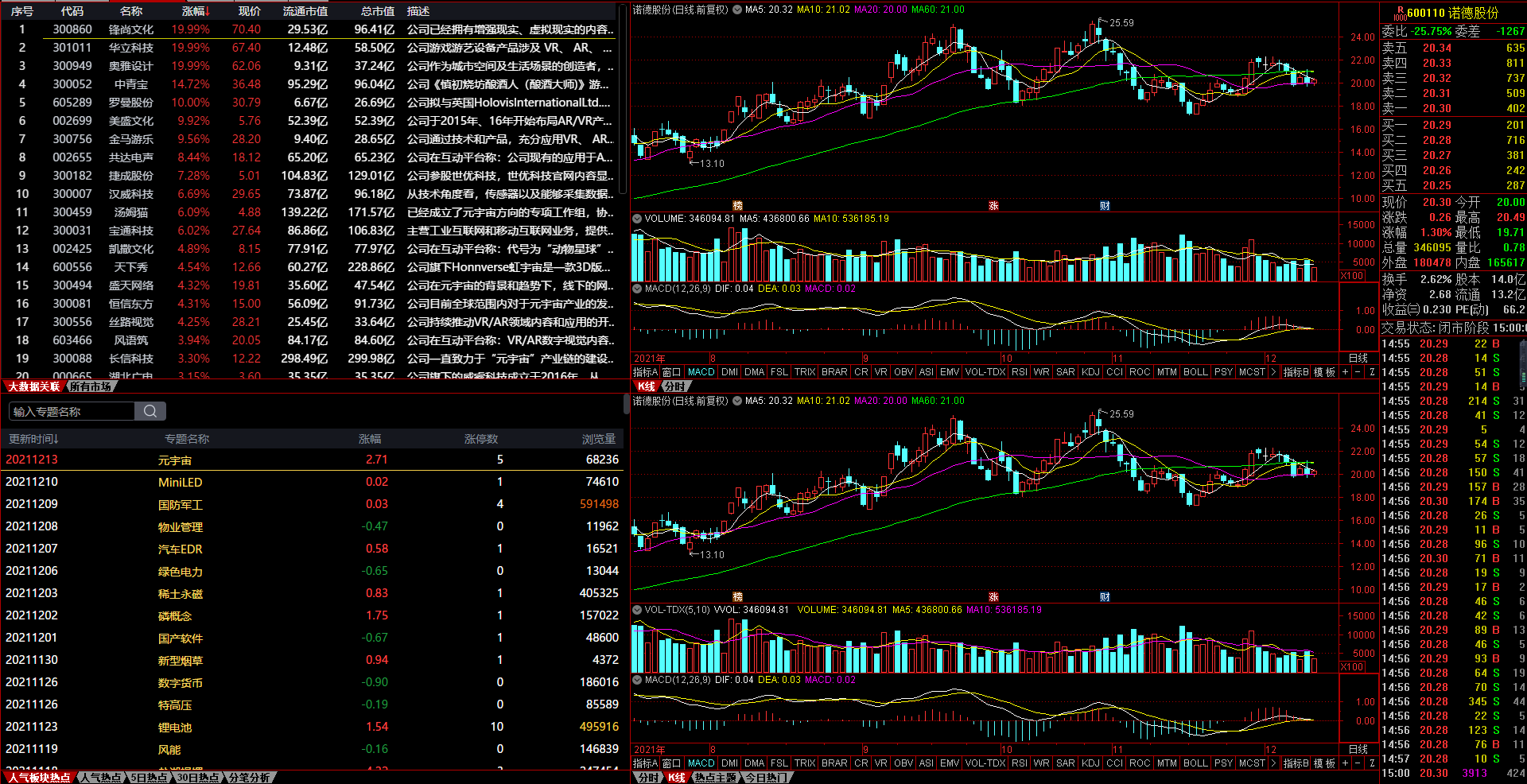Click the 财 marker icon in upper K-line chart
Screen dimensions: 1527x784
(1105, 205)
